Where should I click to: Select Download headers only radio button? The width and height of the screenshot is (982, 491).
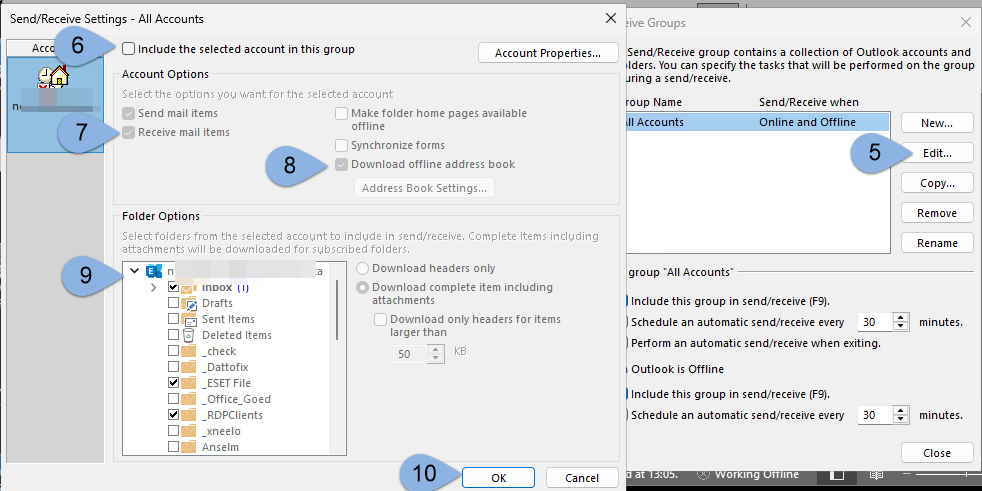pyautogui.click(x=363, y=269)
